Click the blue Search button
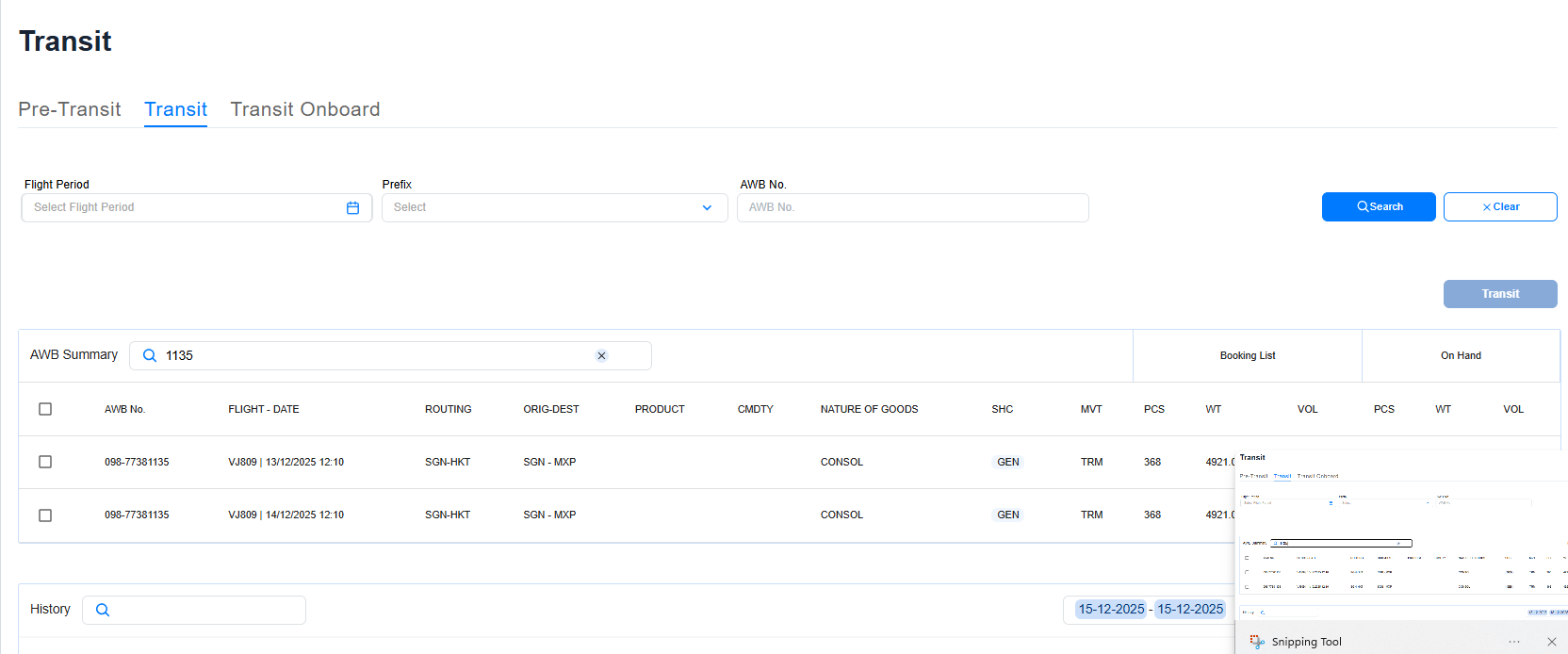Viewport: 1568px width, 654px height. (1378, 206)
